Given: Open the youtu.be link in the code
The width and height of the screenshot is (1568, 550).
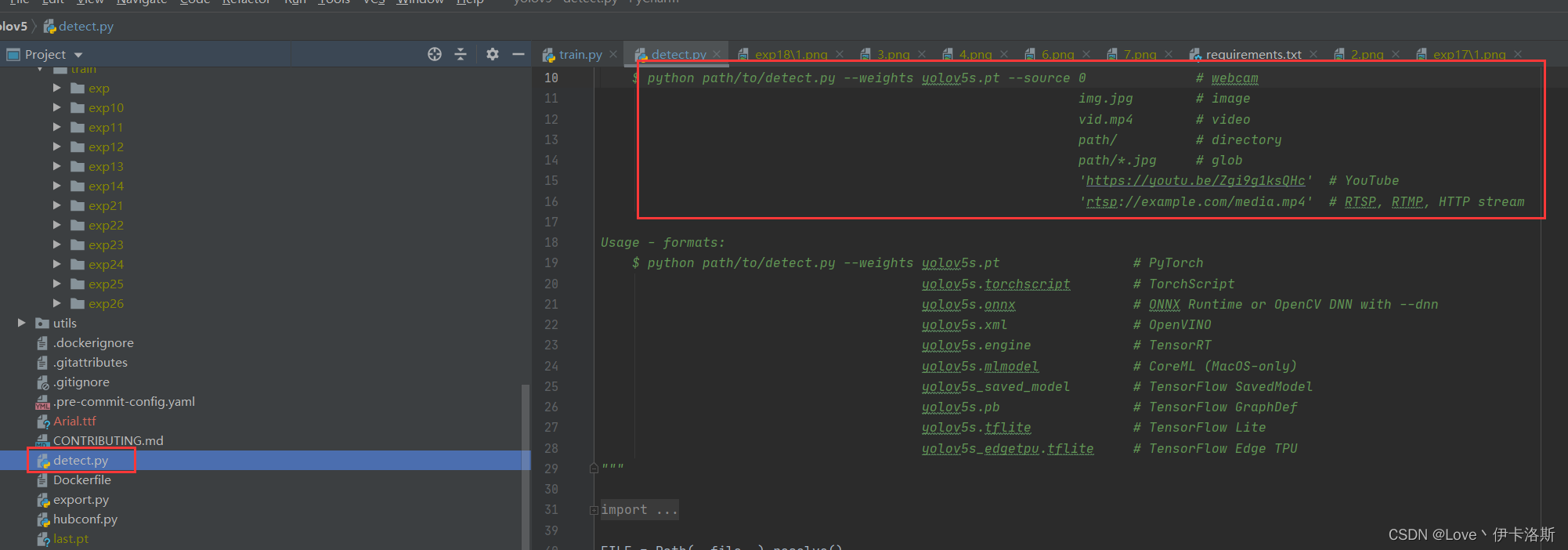Looking at the screenshot, I should (1195, 181).
